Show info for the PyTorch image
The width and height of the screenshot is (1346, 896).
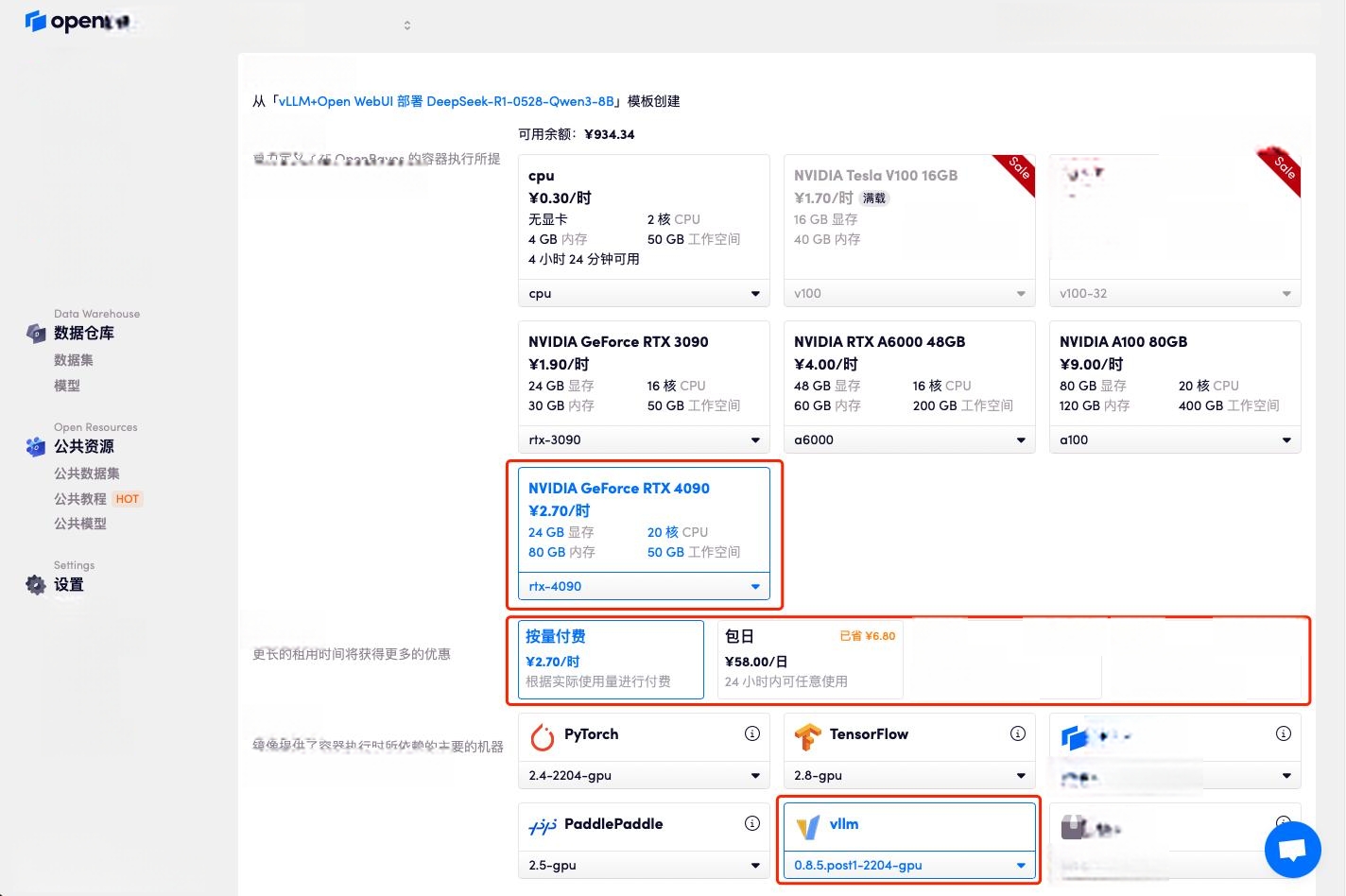pos(752,733)
